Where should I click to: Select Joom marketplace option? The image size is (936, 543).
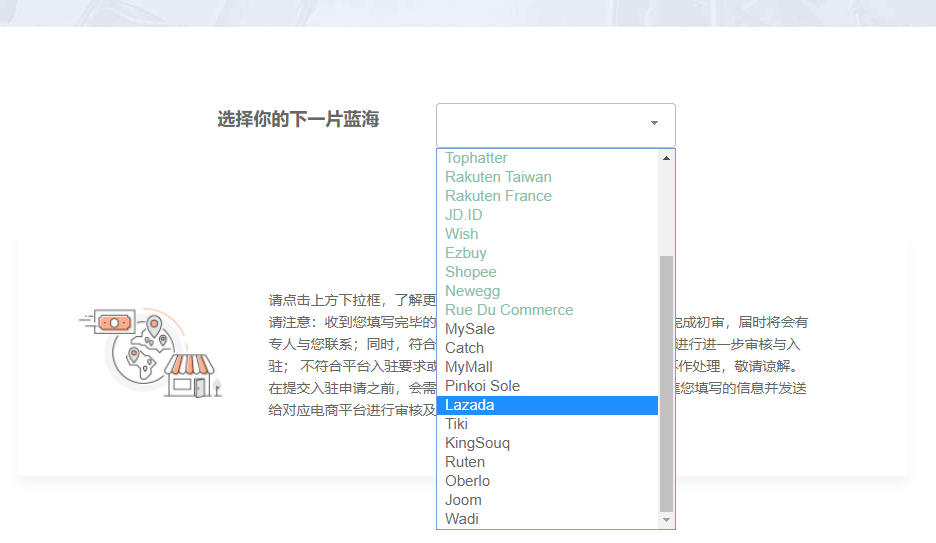(x=547, y=500)
